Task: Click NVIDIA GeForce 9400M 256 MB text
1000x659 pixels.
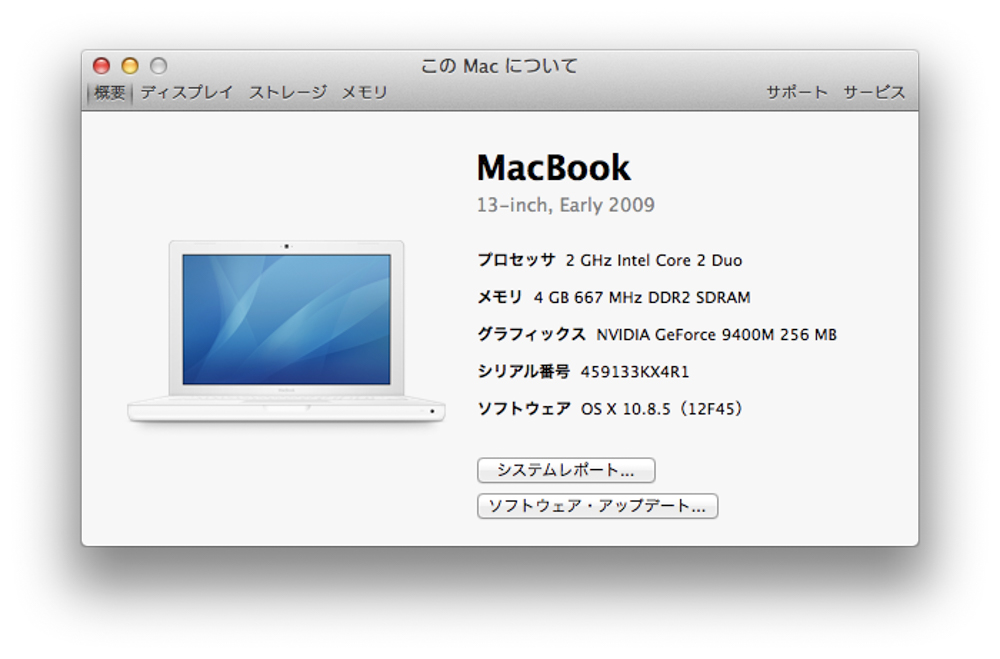Action: click(716, 334)
